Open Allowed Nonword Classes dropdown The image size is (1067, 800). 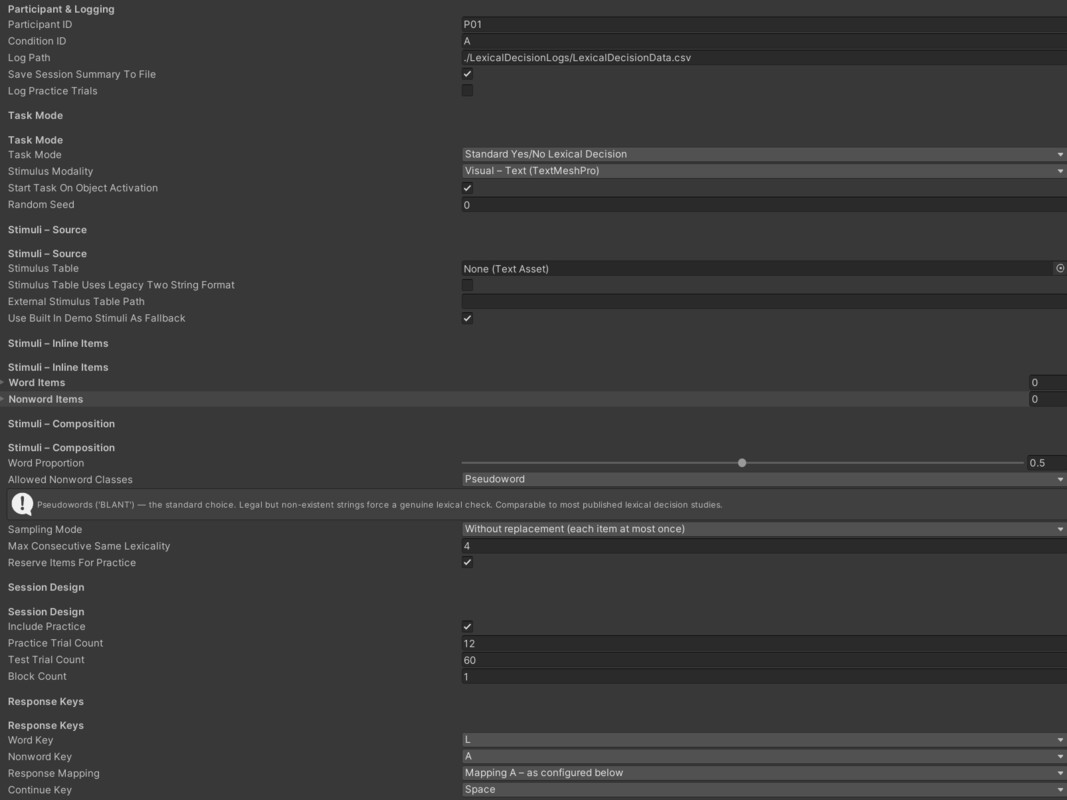point(764,480)
